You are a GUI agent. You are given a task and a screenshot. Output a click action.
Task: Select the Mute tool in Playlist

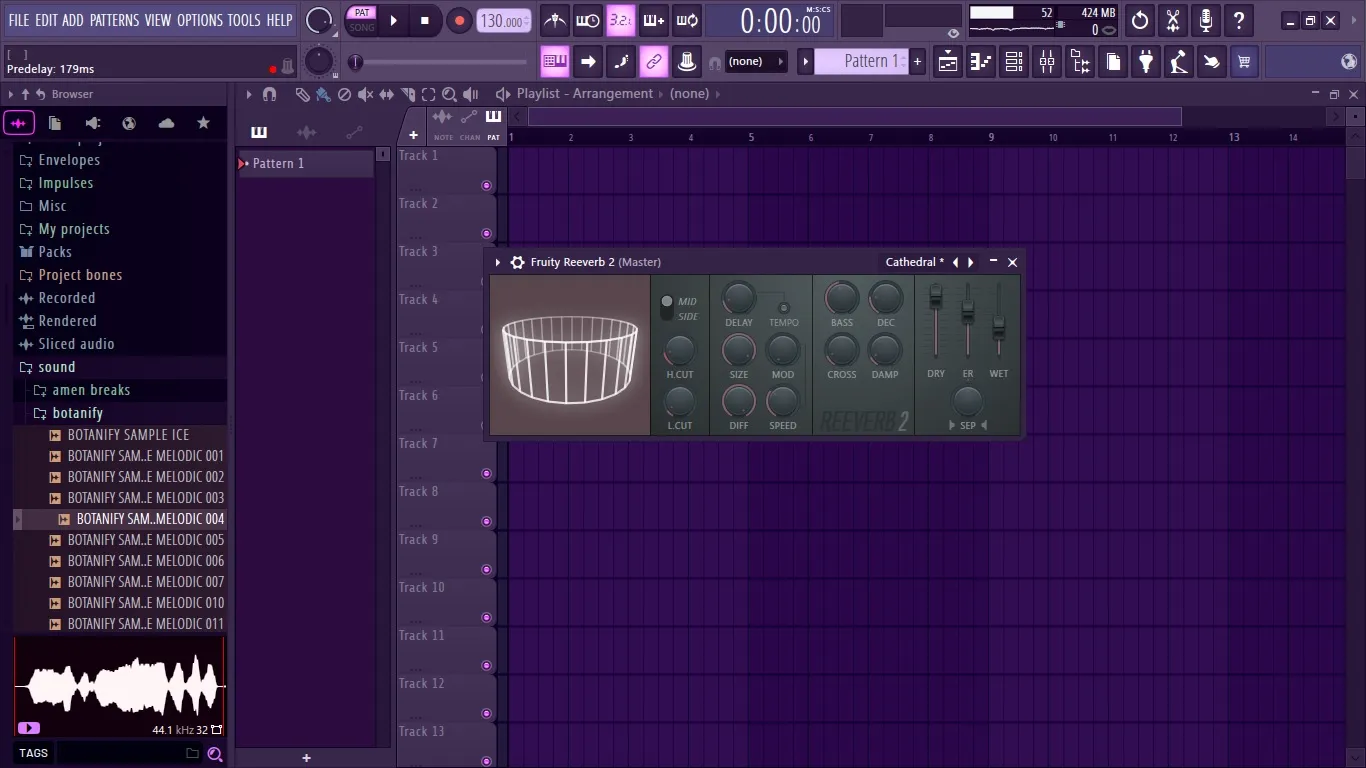[365, 94]
